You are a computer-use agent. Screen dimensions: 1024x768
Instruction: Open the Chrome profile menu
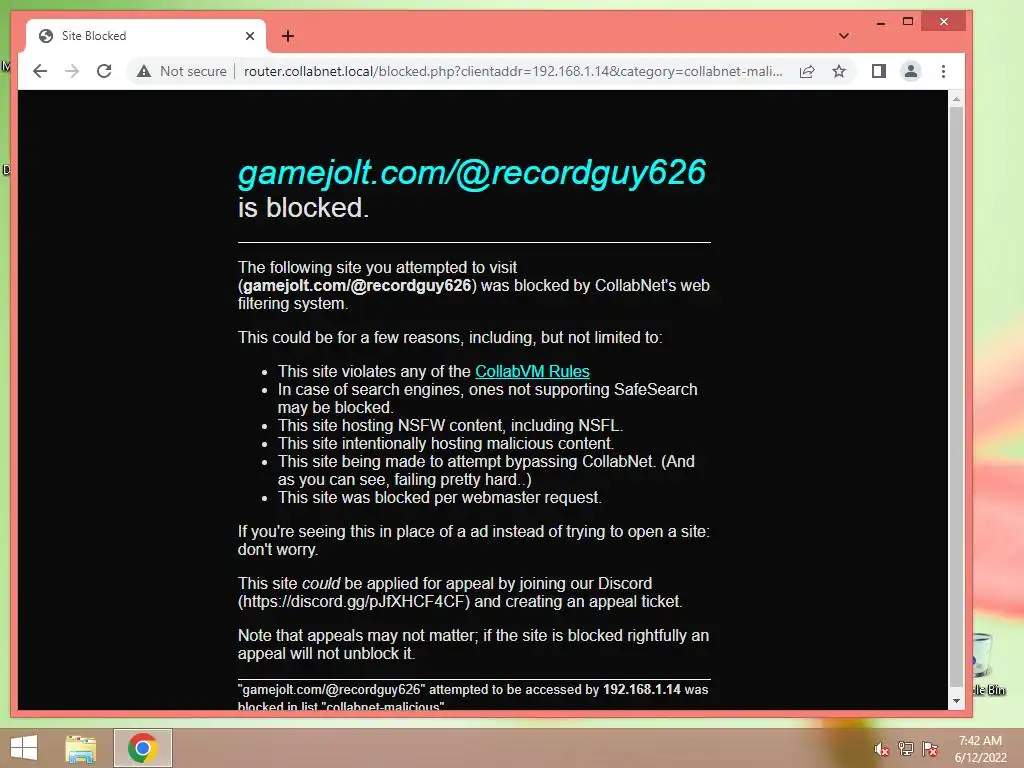pos(911,71)
